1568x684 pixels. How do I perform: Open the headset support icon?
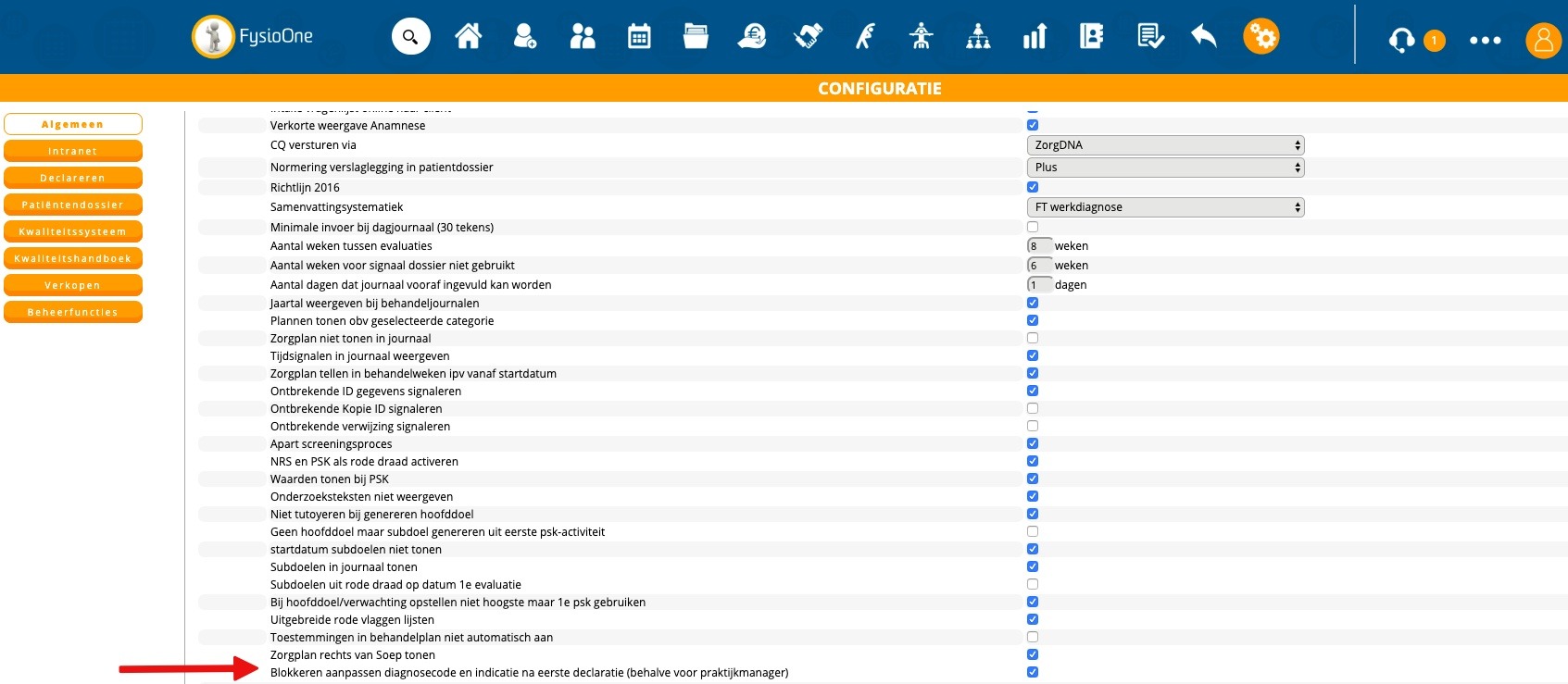pyautogui.click(x=1401, y=40)
